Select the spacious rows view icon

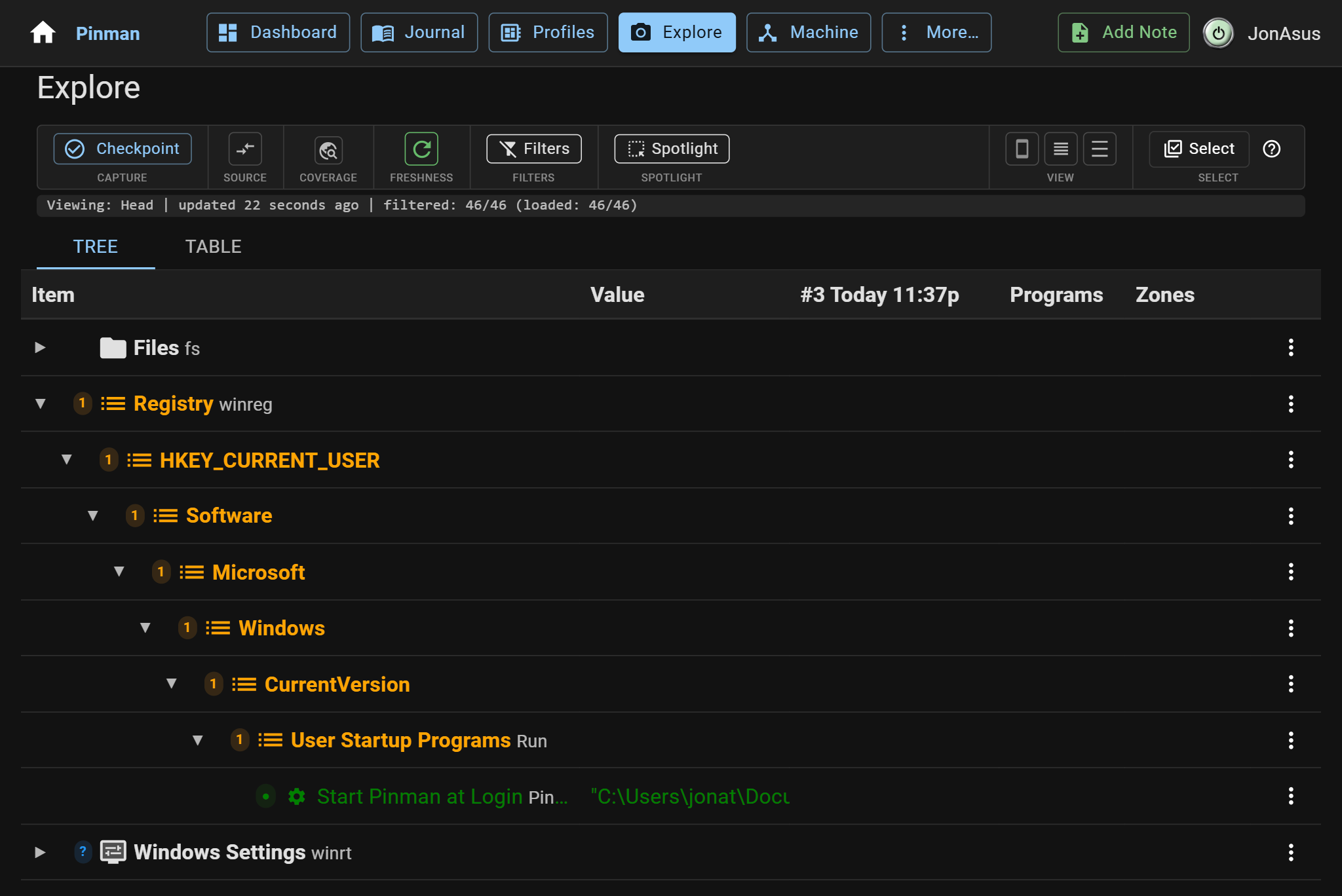coord(1100,149)
